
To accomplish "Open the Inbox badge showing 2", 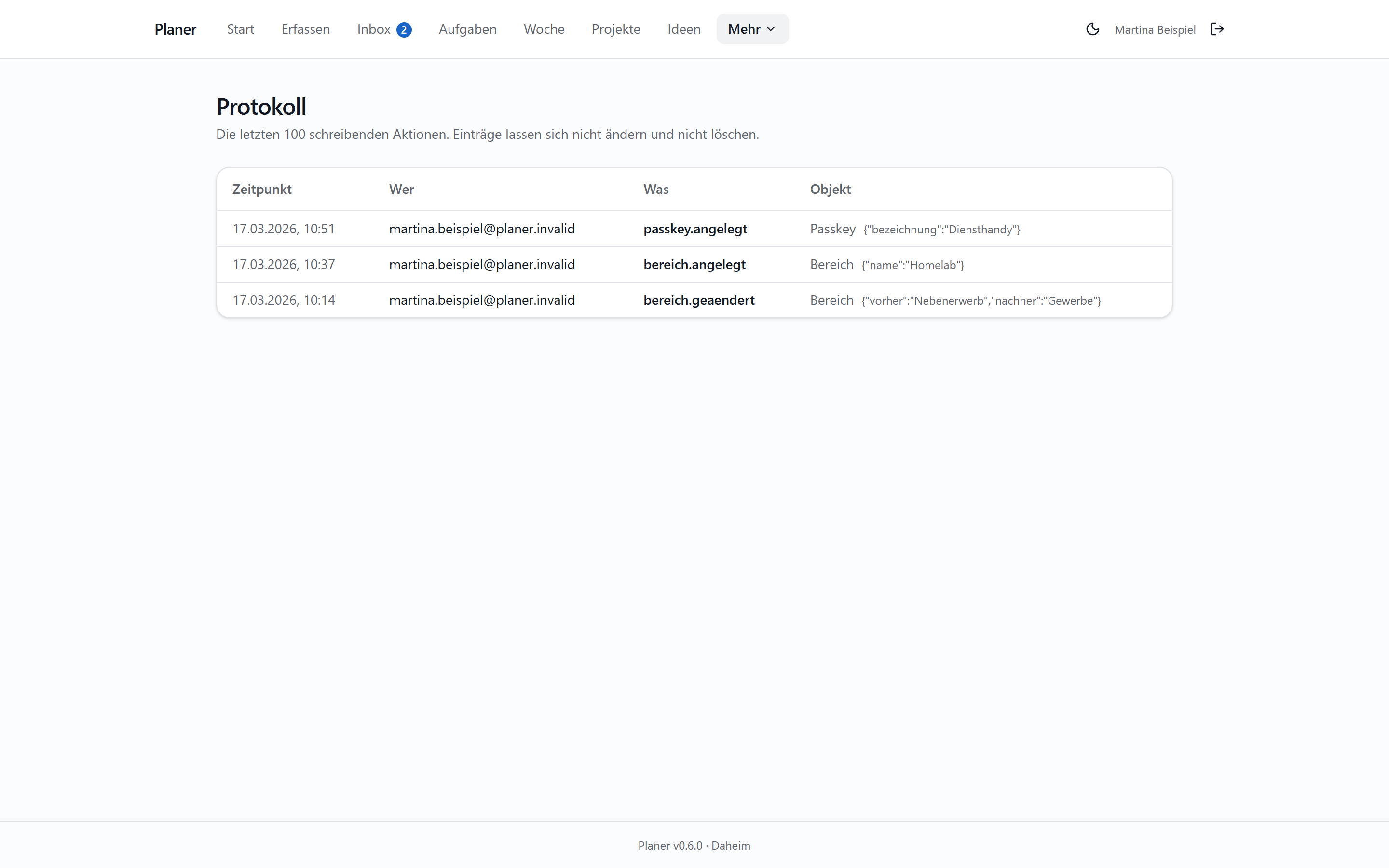I will tap(404, 30).
